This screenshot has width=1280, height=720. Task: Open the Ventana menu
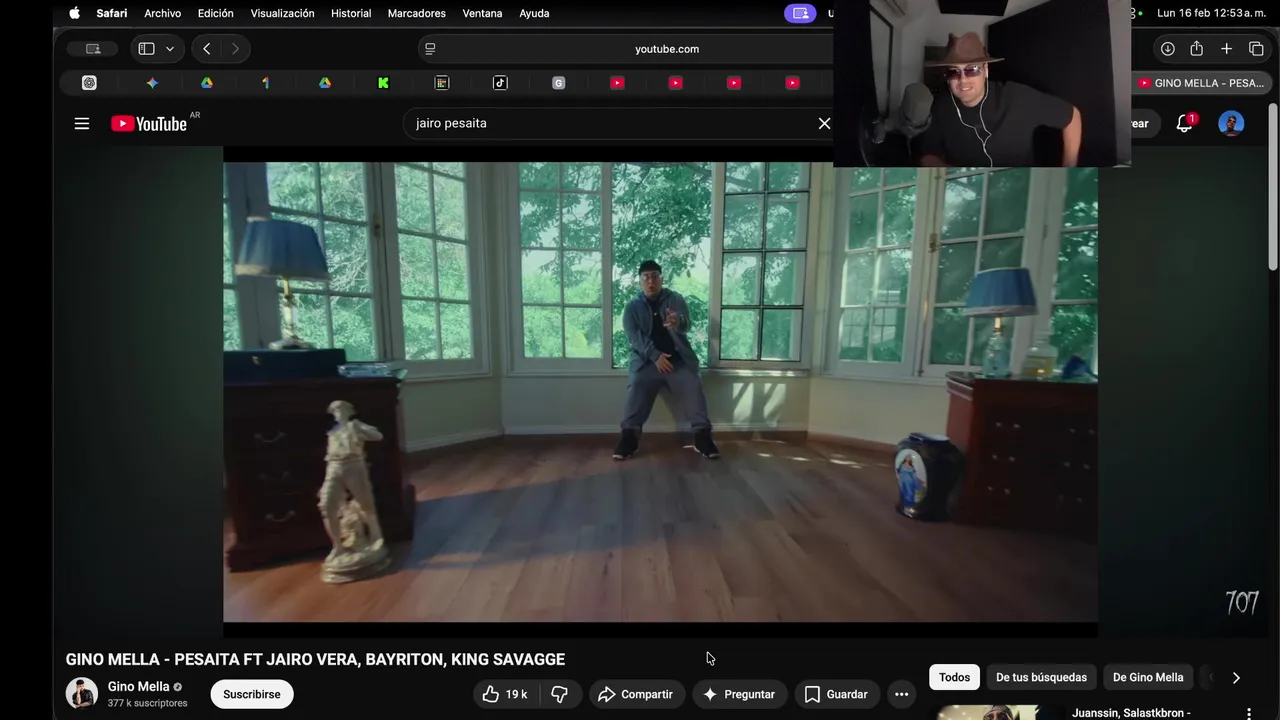[482, 13]
